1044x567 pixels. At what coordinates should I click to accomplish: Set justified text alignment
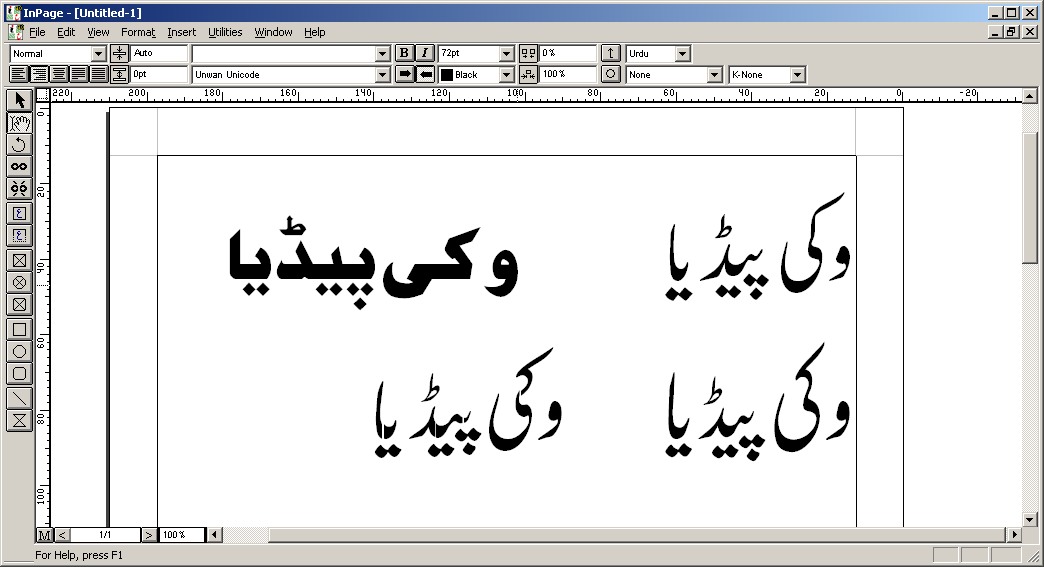coord(79,75)
